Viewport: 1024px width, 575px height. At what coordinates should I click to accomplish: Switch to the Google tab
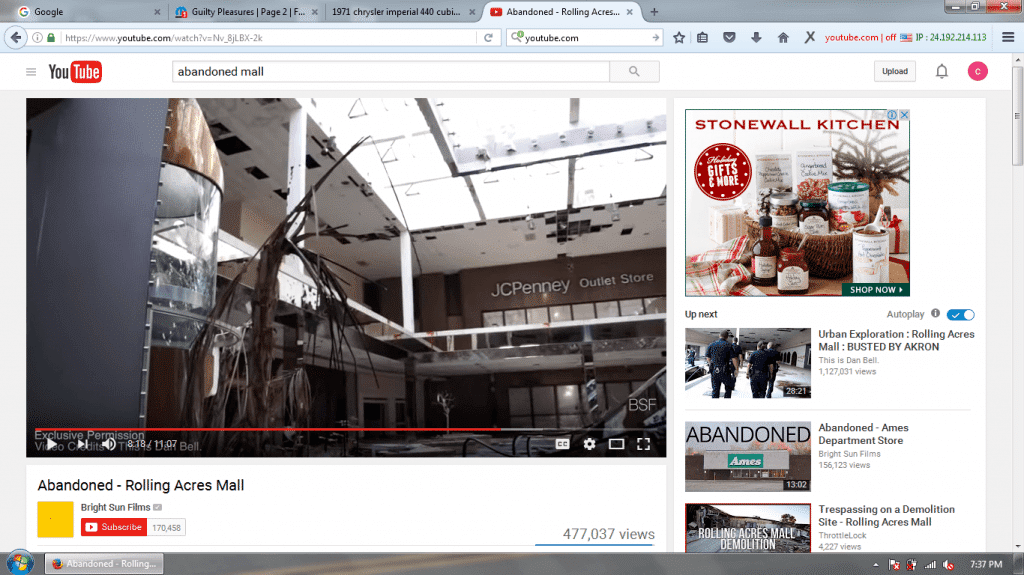(x=85, y=12)
